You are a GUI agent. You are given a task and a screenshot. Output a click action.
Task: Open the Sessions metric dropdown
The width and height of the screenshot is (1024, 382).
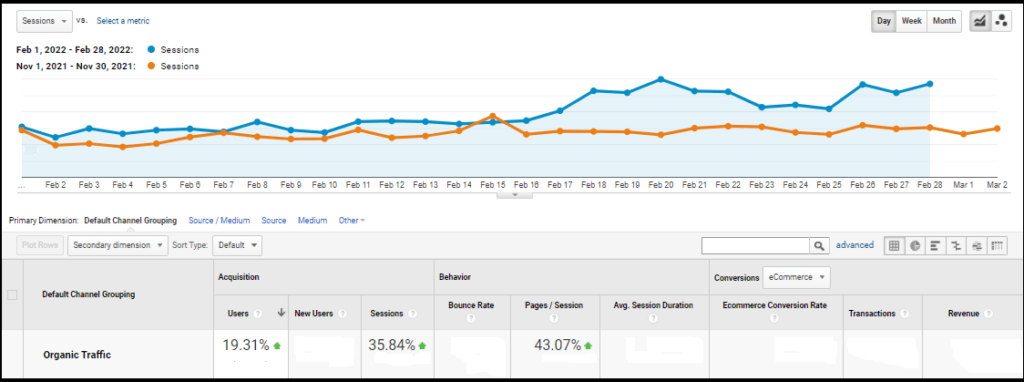(x=44, y=21)
